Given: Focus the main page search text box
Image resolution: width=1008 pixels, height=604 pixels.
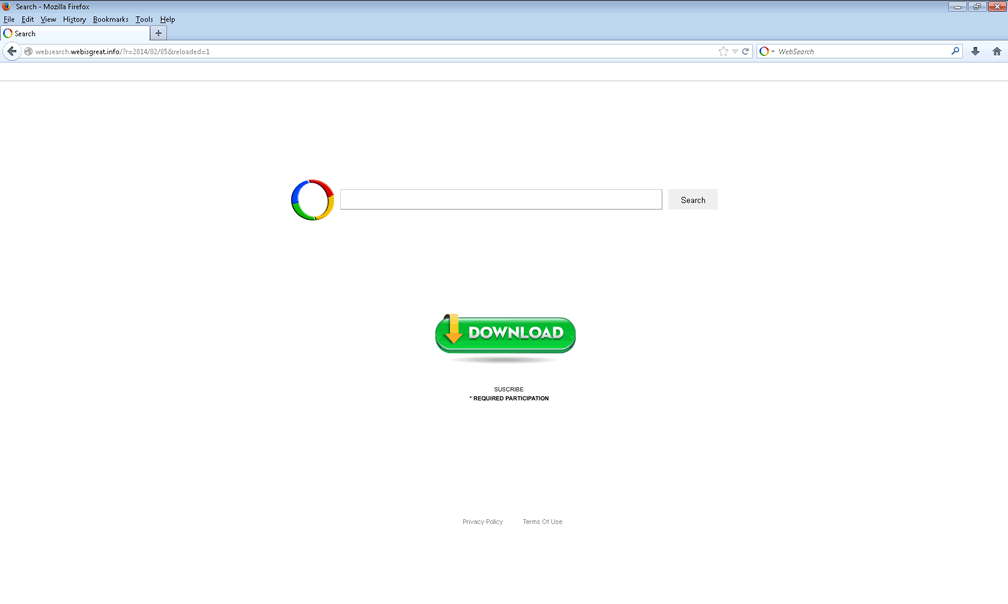Looking at the screenshot, I should pos(500,200).
